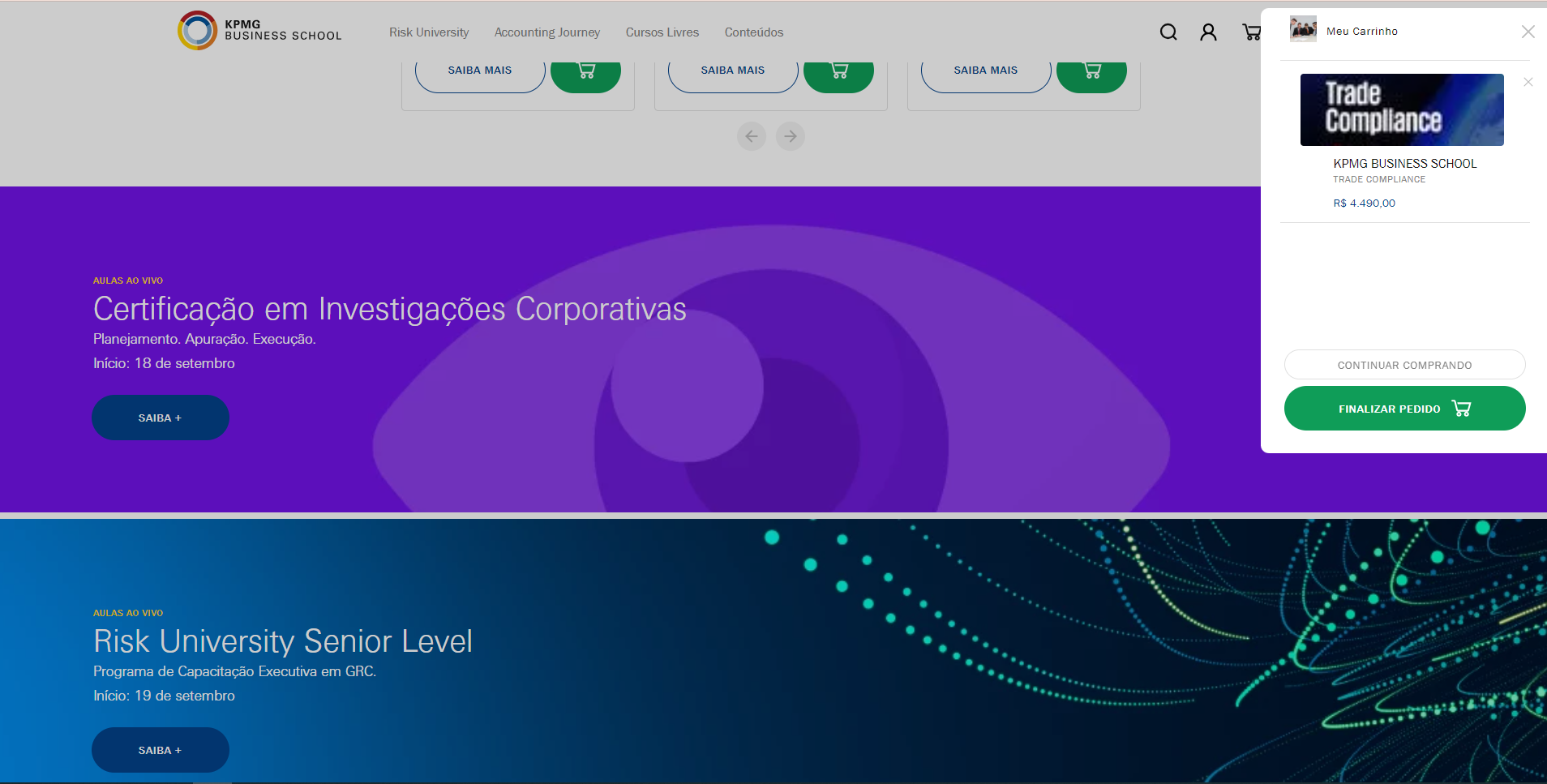
Task: Open the user account icon
Action: pos(1208,32)
